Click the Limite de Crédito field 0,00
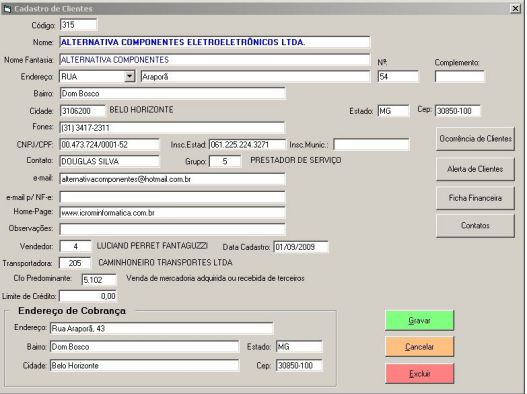527x394 pixels. [88, 296]
